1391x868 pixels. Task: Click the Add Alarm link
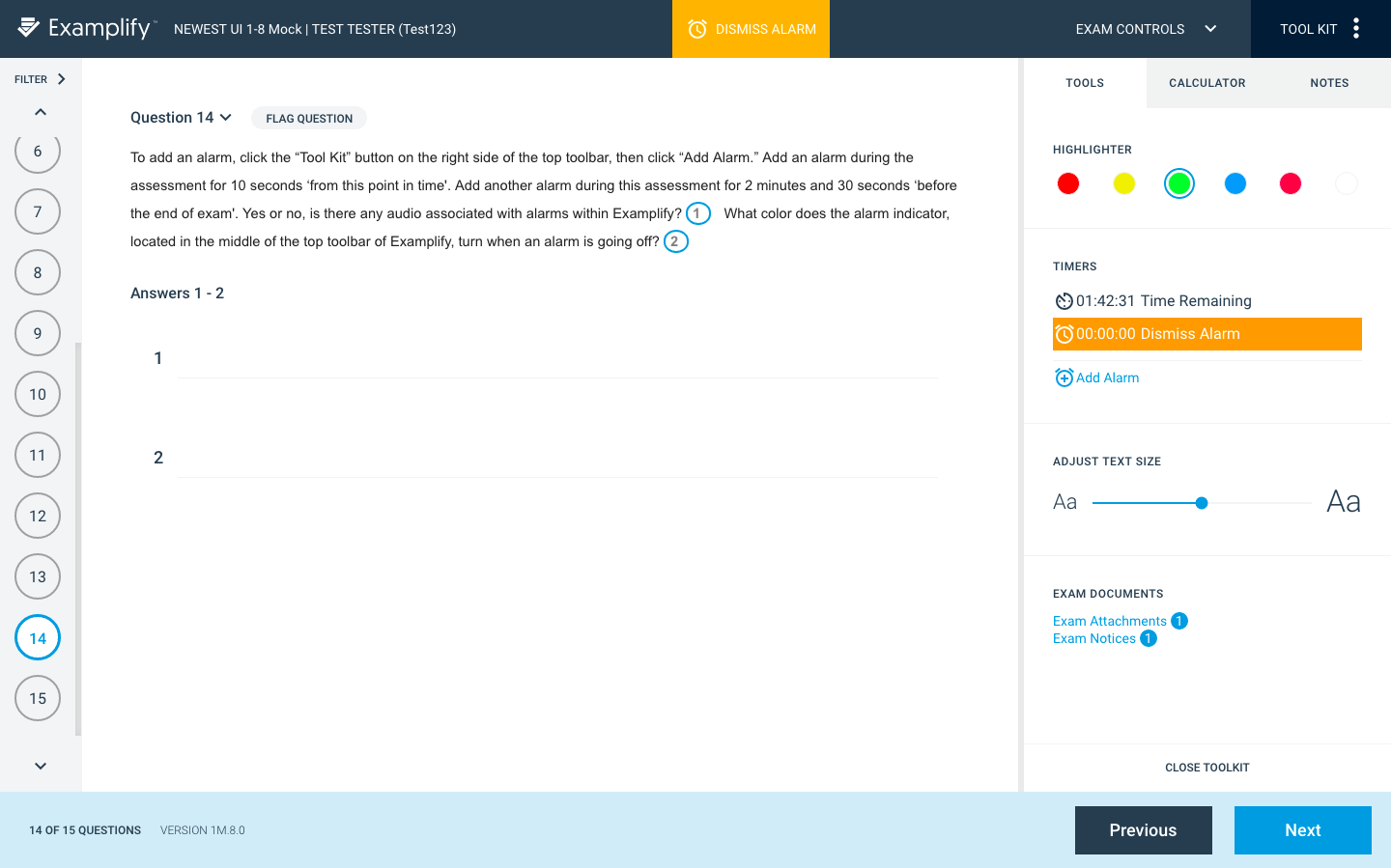click(1107, 378)
